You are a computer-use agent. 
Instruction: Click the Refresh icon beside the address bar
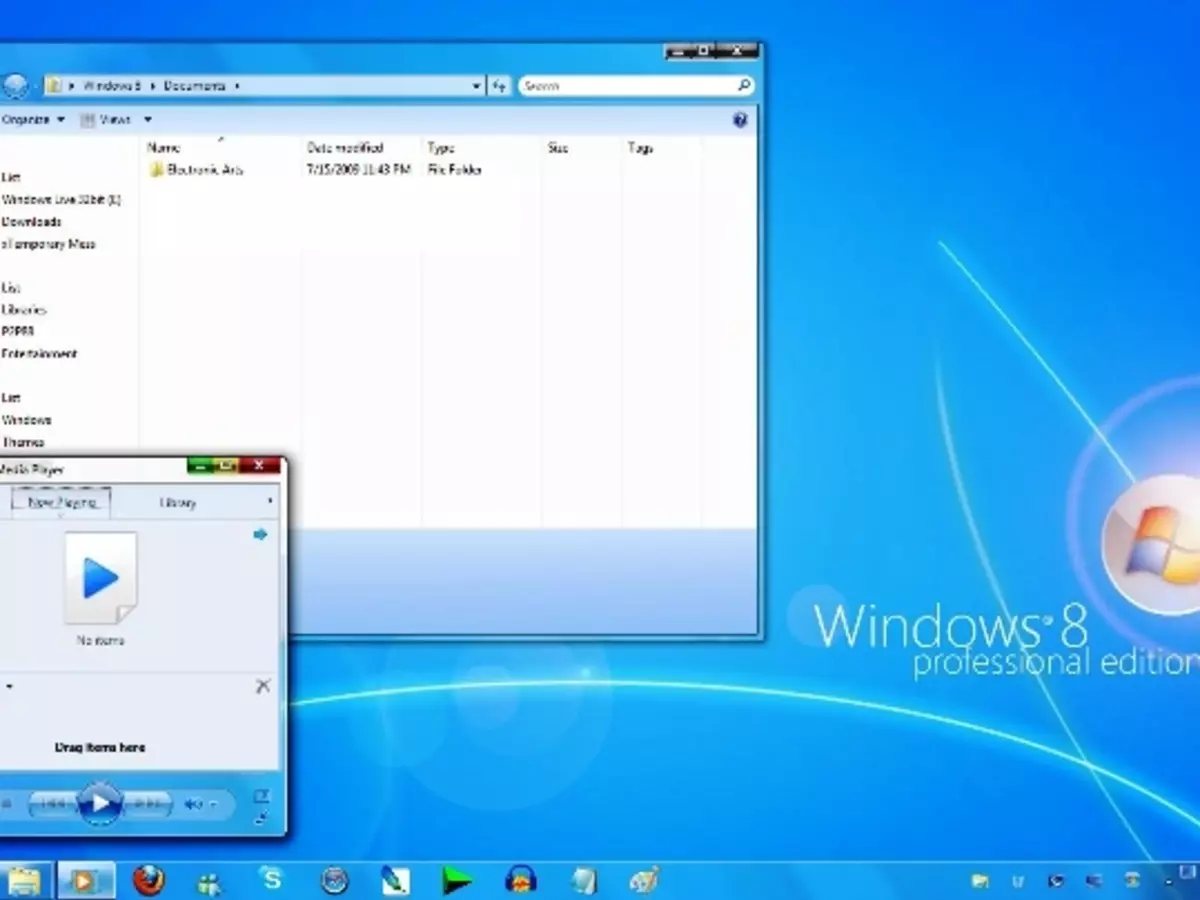[499, 85]
